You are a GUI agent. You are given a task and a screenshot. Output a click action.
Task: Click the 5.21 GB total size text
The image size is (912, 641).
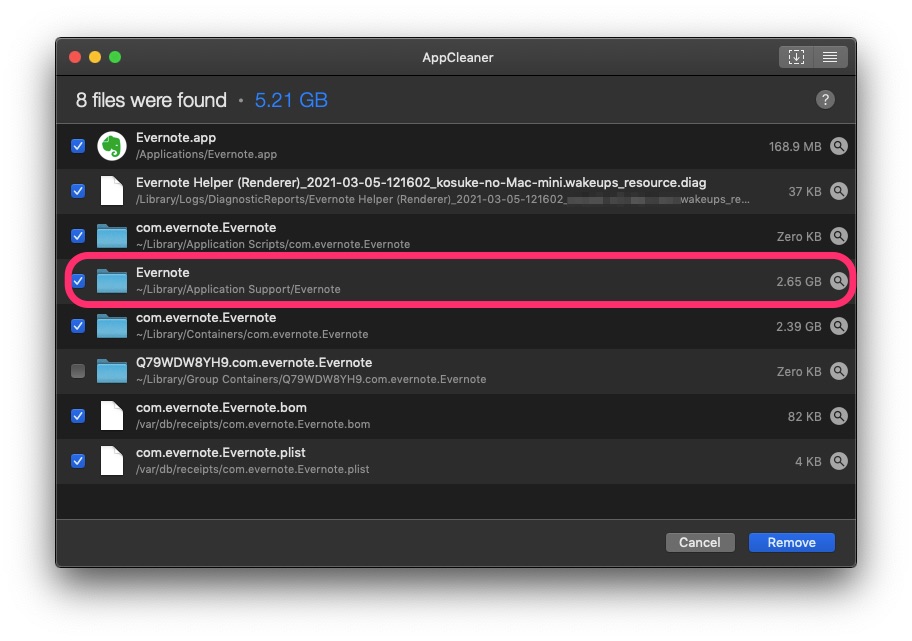point(291,100)
